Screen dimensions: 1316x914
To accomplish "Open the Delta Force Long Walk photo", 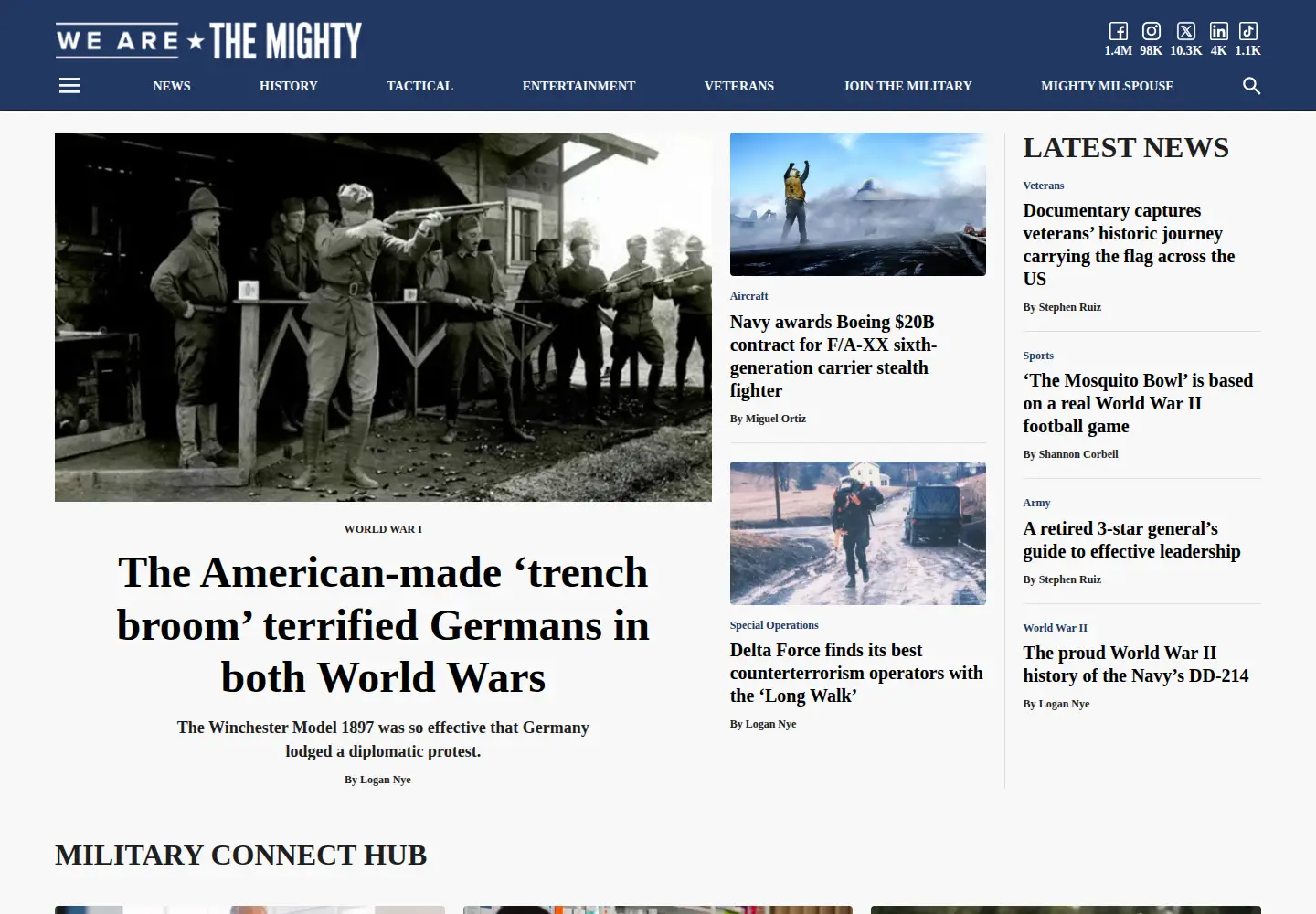I will pos(858,533).
